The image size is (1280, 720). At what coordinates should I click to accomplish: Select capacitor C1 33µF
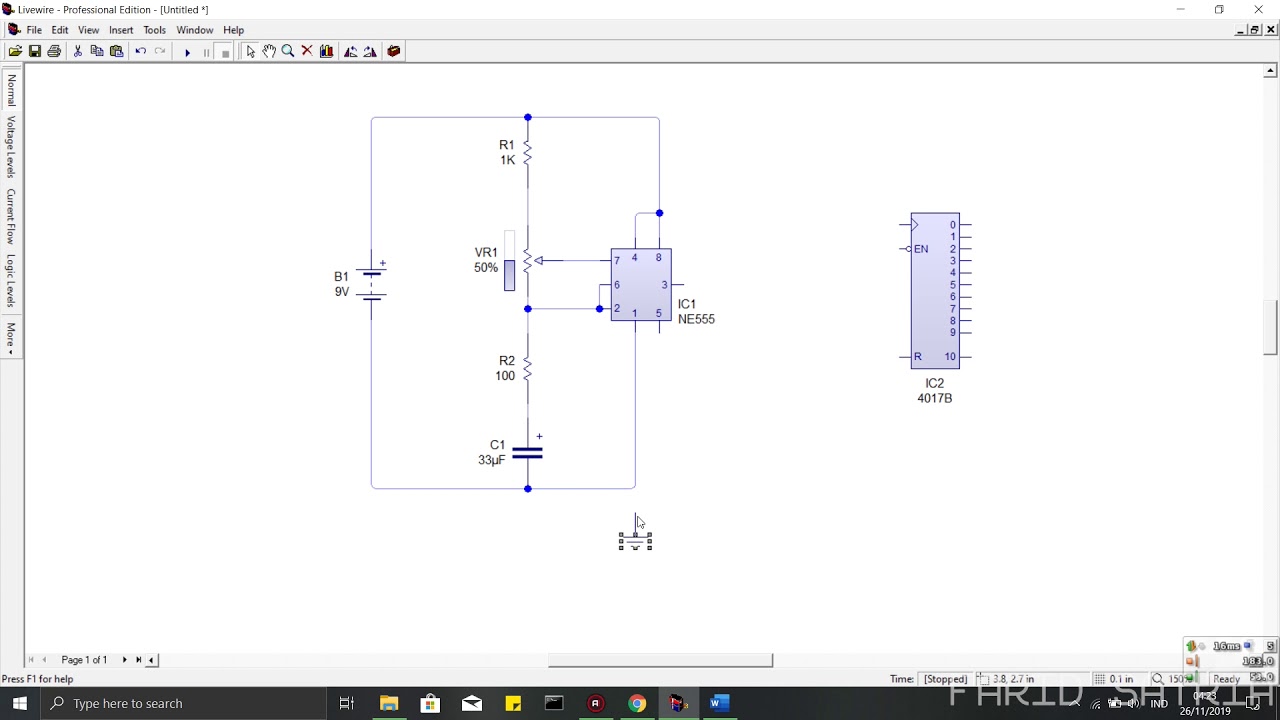pos(527,452)
